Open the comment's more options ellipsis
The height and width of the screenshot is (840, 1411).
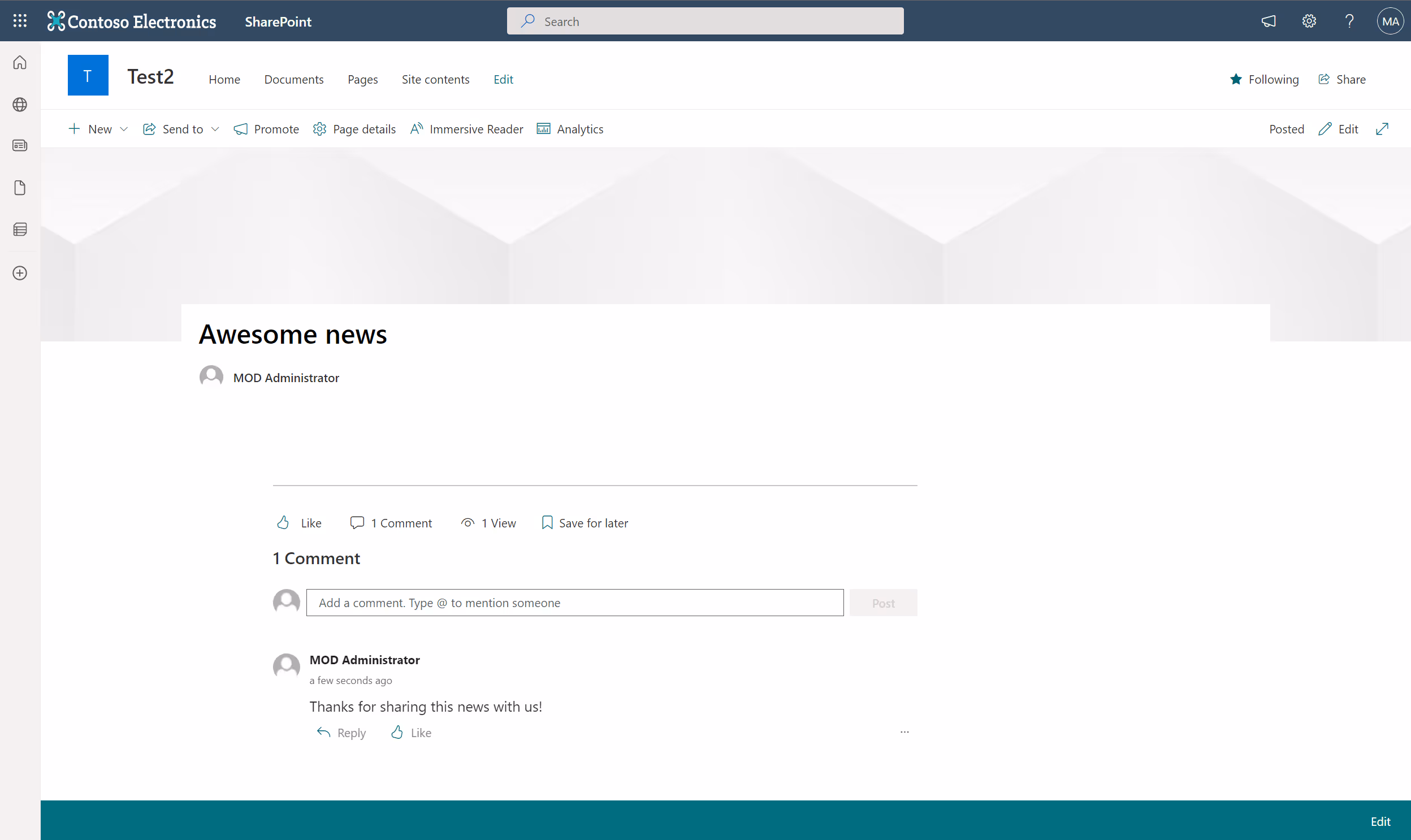[x=904, y=732]
